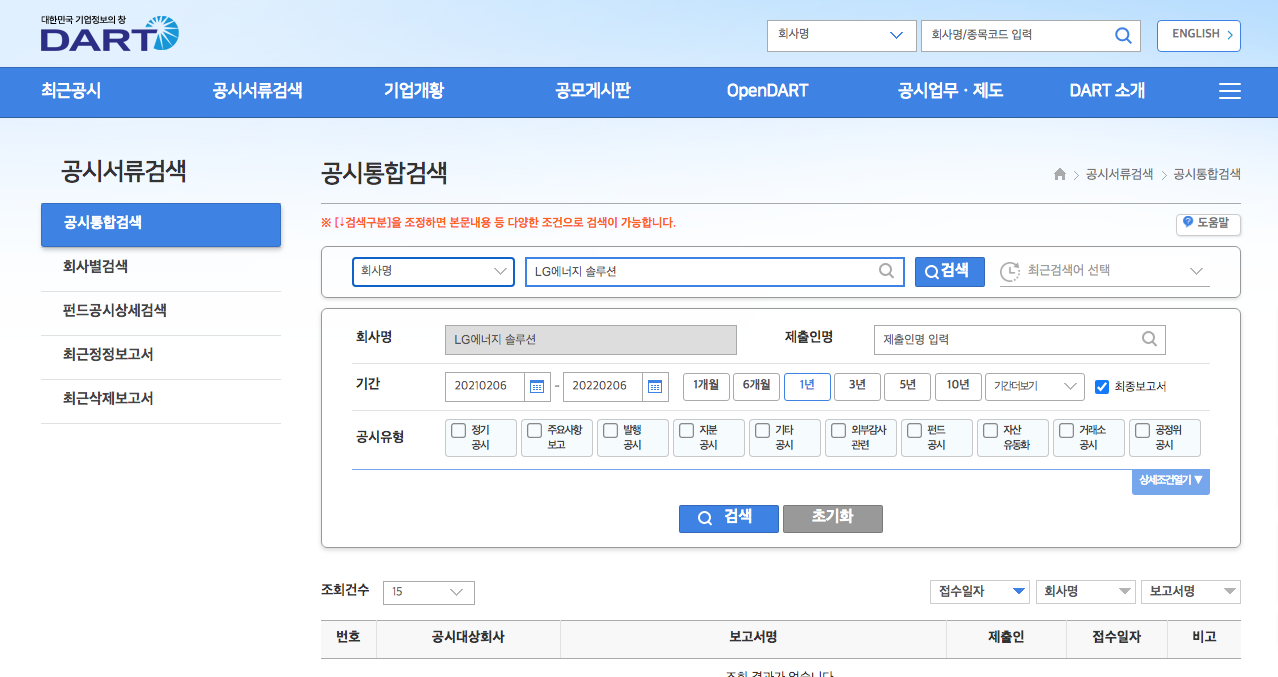Sort by 보고서명 dropdown
Viewport: 1278px width, 677px height.
coord(1191,592)
